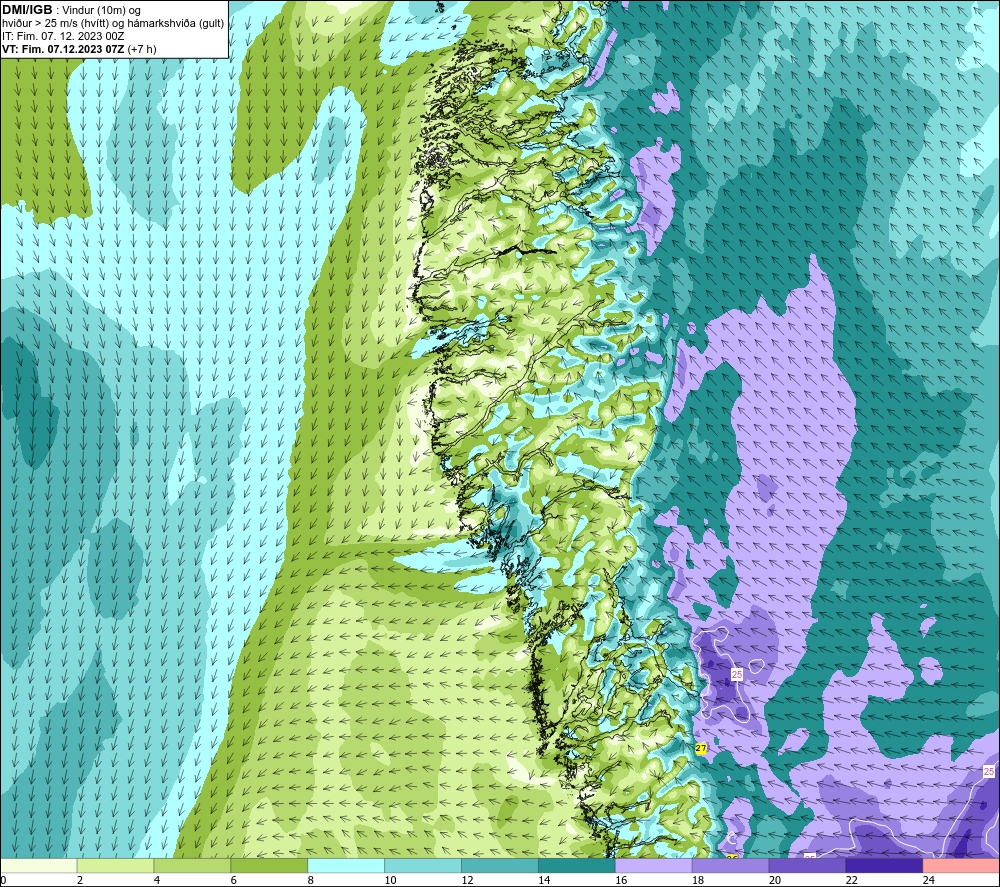
Task: Click the 'VT: Fim. 07.12.2023 07Z (+7 h)' line
Action: 79,49
